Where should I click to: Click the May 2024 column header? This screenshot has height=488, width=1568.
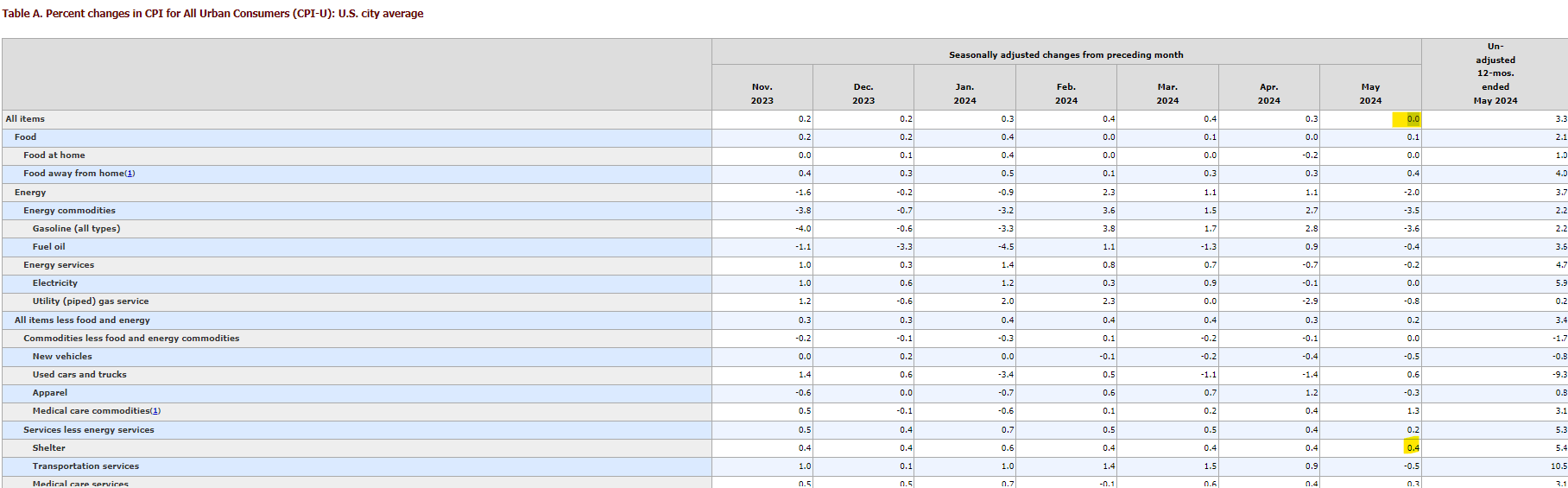coord(1370,94)
